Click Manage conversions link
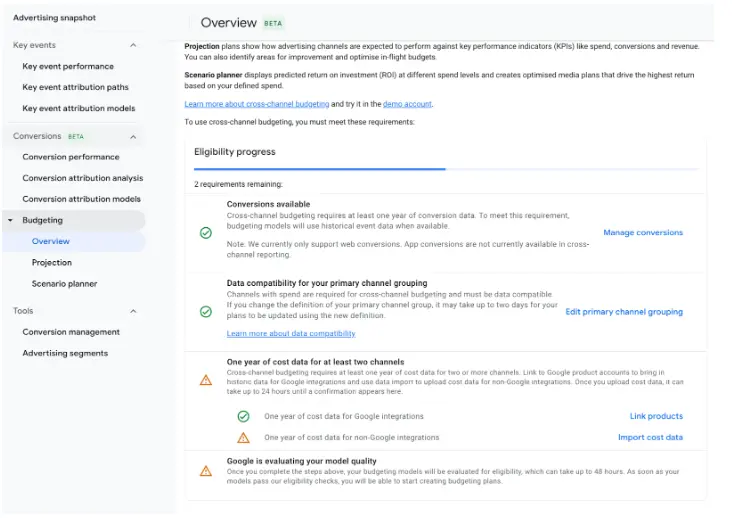Viewport: 732px width, 518px height. pyautogui.click(x=643, y=232)
